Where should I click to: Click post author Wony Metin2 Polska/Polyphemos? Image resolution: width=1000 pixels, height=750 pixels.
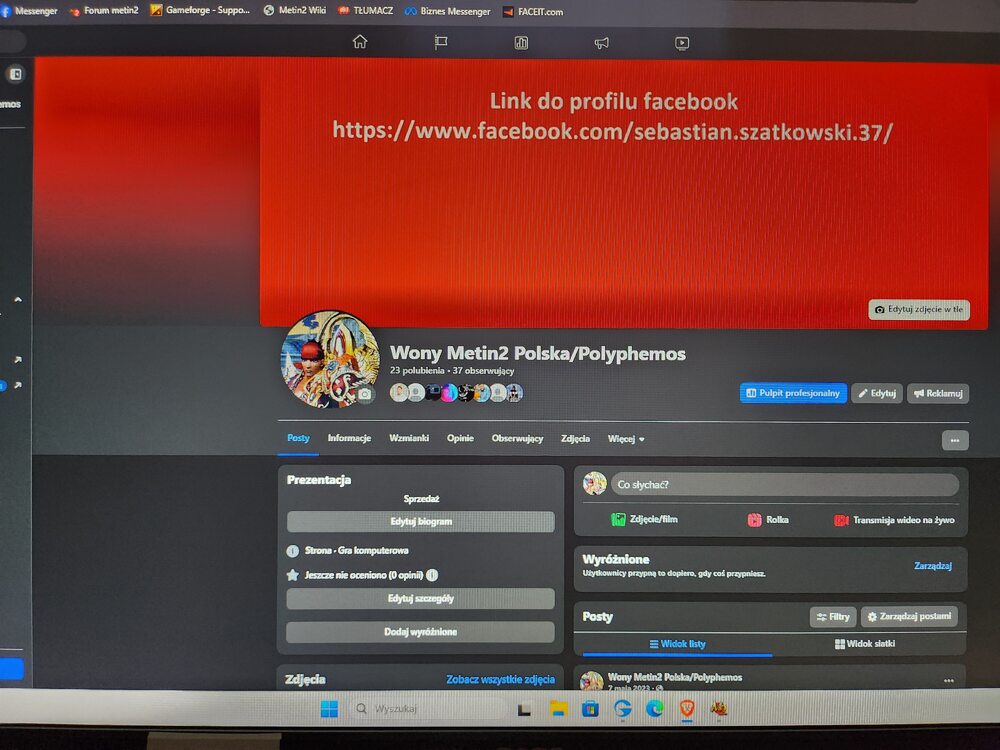[674, 677]
